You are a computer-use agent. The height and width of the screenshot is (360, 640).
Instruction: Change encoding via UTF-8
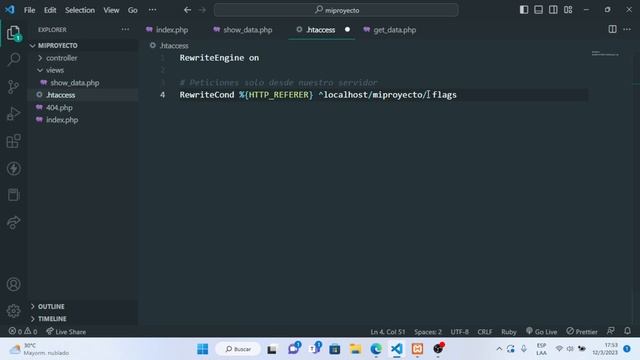[460, 332]
